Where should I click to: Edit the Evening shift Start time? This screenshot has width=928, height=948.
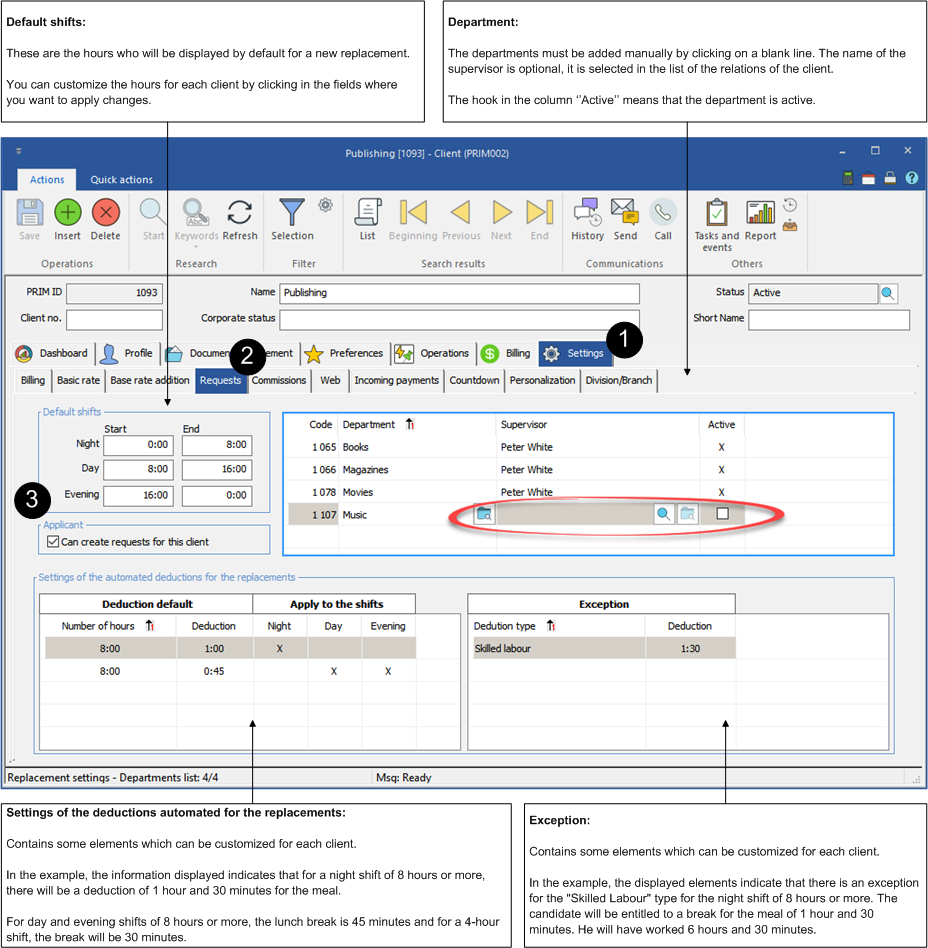(138, 496)
